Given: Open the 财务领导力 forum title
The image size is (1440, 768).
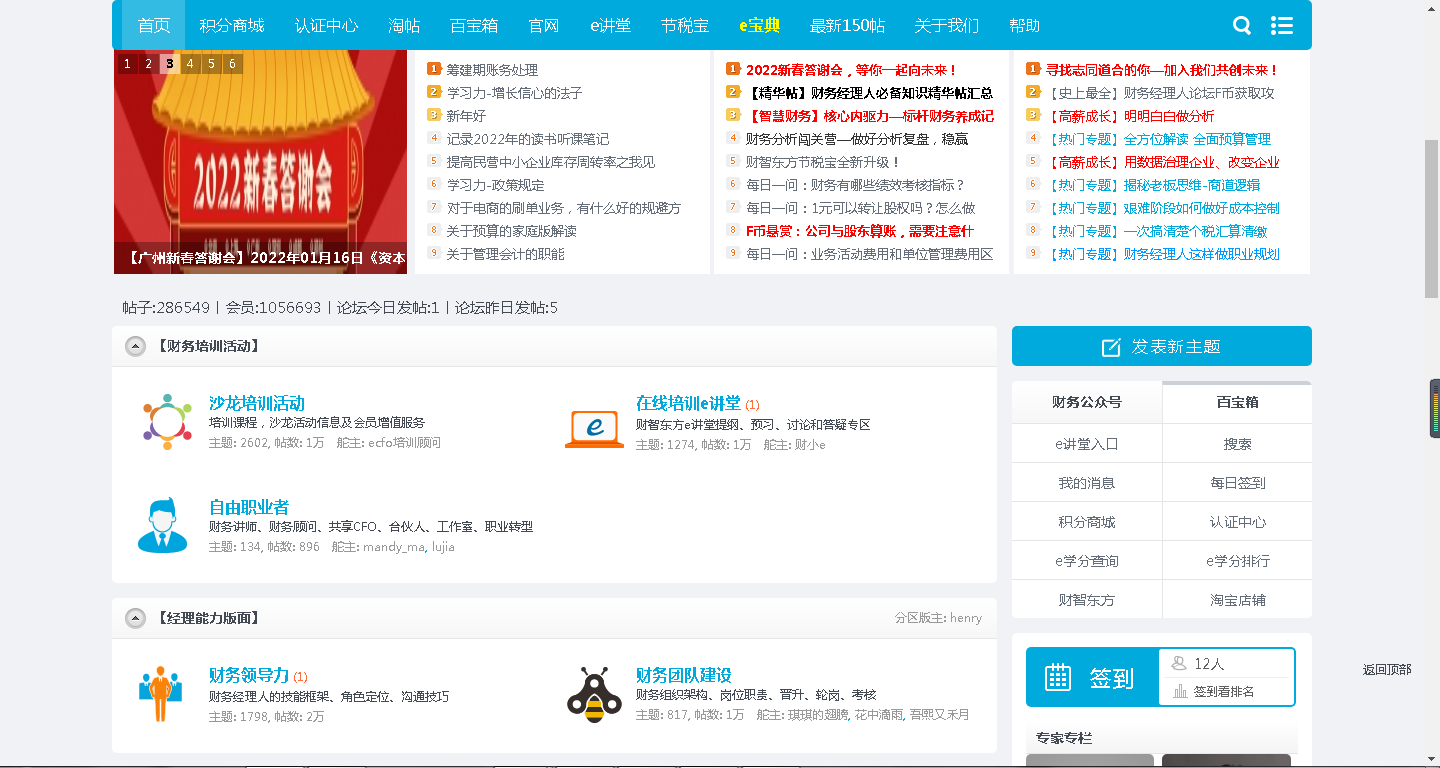Looking at the screenshot, I should click(249, 675).
